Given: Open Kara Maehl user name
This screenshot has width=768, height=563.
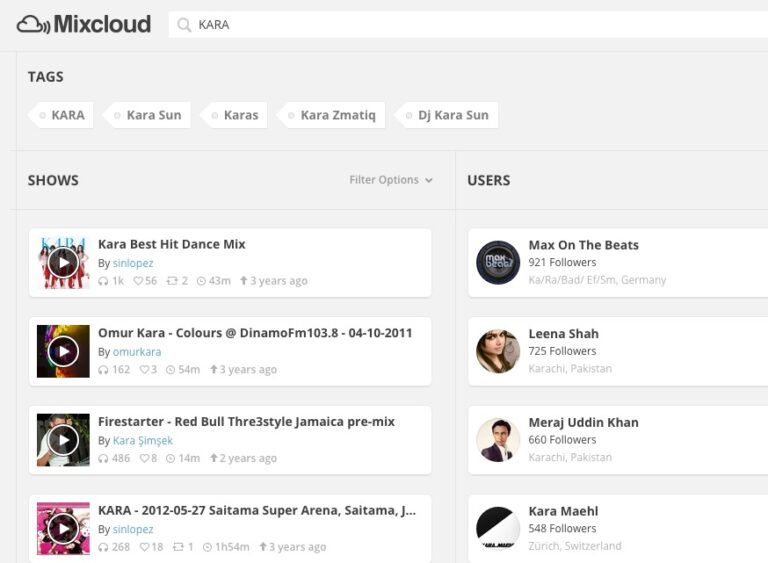Looking at the screenshot, I should pos(563,511).
